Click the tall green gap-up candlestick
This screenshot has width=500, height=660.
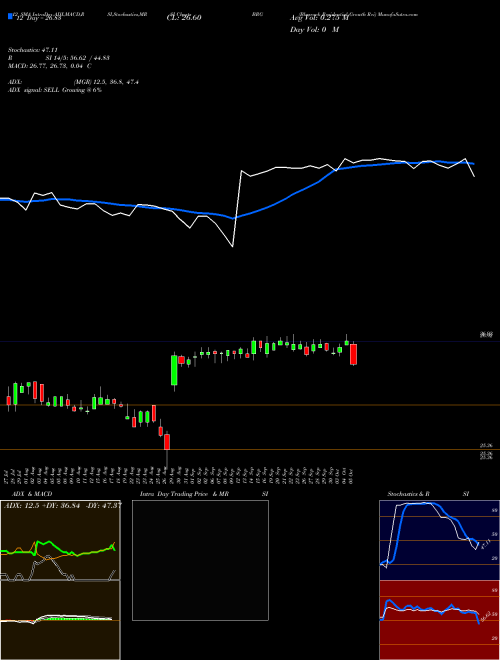tap(174, 370)
